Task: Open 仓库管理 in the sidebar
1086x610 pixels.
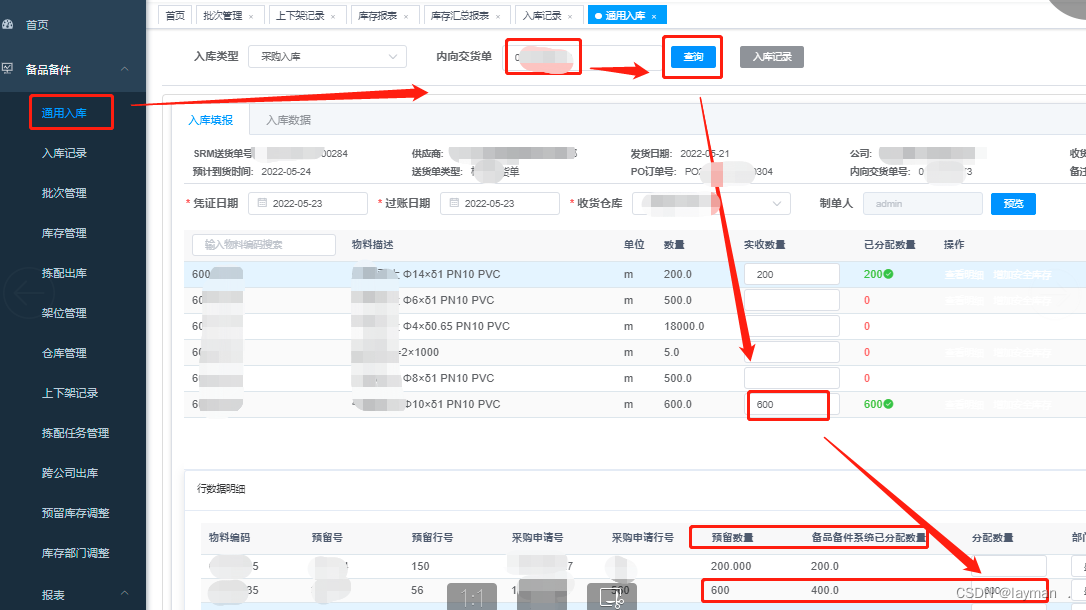Action: click(64, 353)
